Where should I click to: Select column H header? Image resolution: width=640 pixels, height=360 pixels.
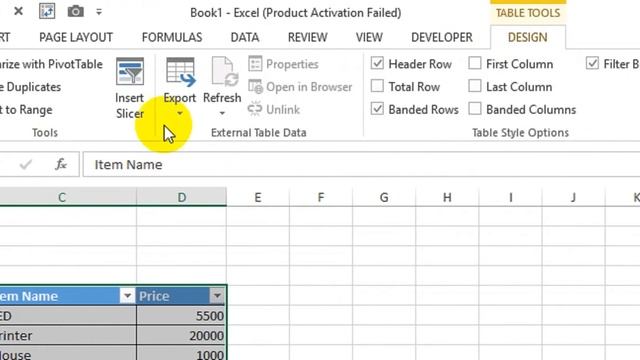coord(447,197)
